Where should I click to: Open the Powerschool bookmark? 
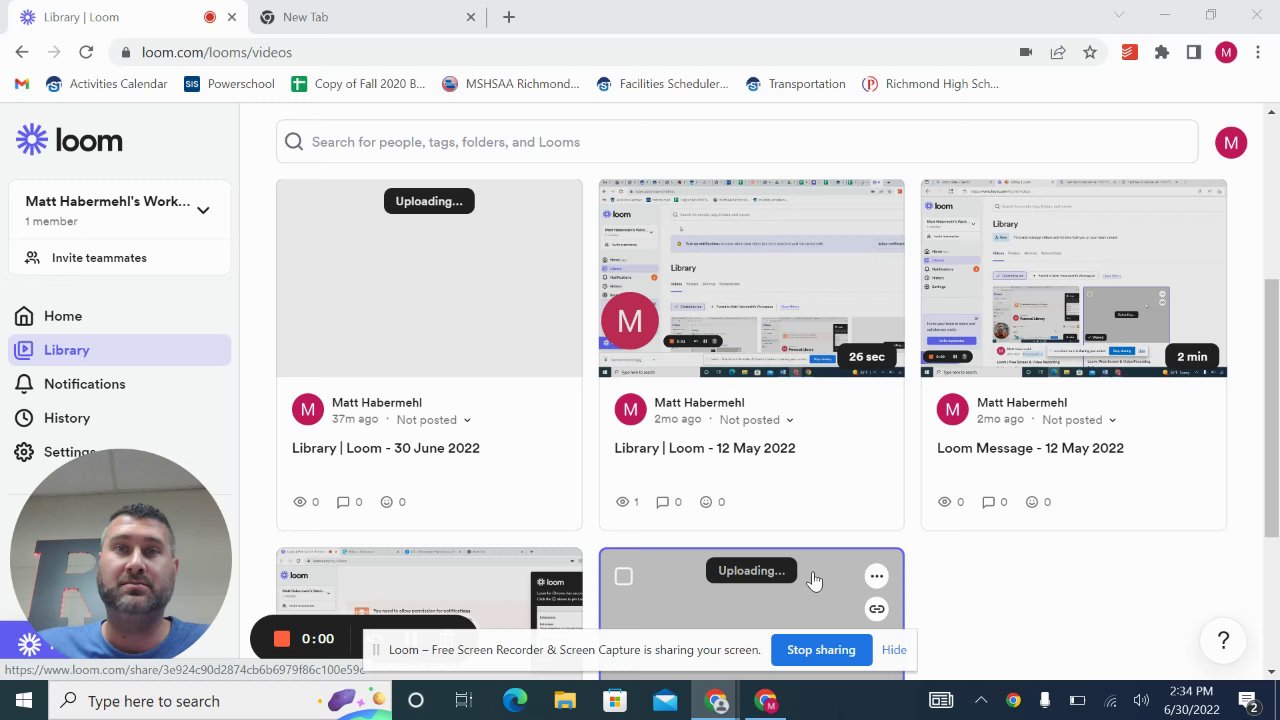coord(229,84)
